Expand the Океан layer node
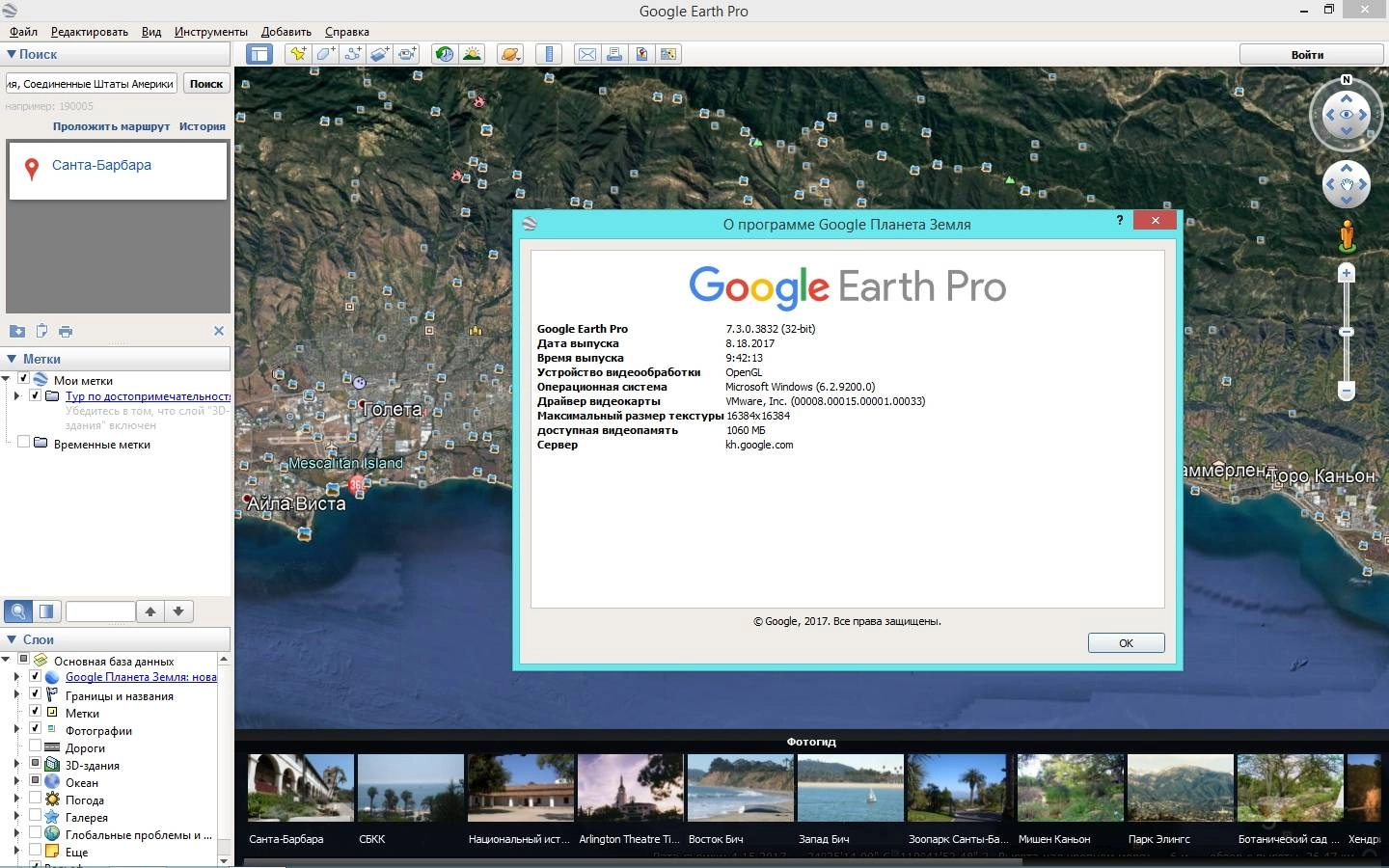The height and width of the screenshot is (868, 1389). point(16,781)
